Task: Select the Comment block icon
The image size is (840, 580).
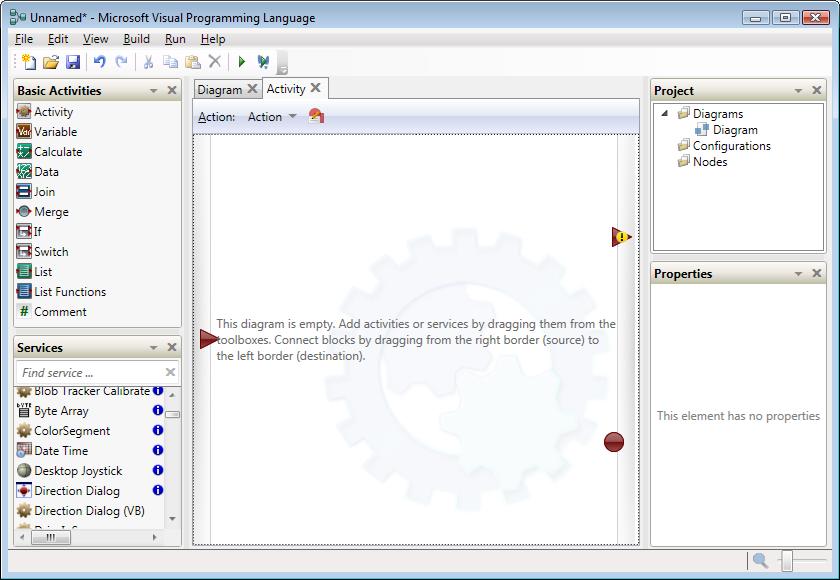Action: (x=24, y=312)
